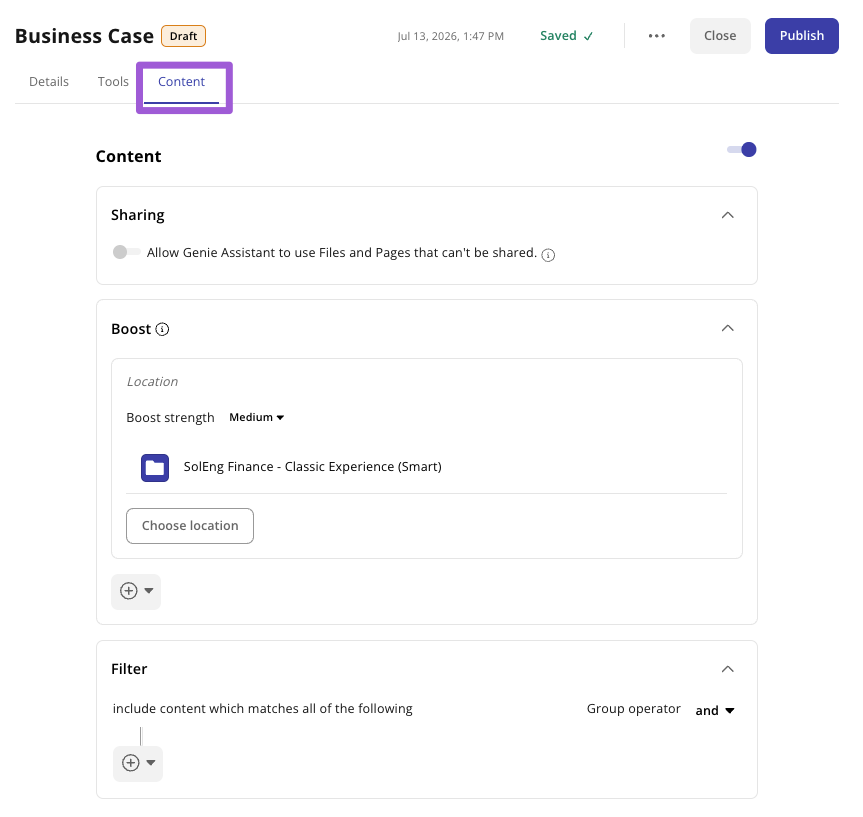Image resolution: width=863 pixels, height=817 pixels.
Task: Select the SolEng Finance folder icon
Action: coord(155,468)
